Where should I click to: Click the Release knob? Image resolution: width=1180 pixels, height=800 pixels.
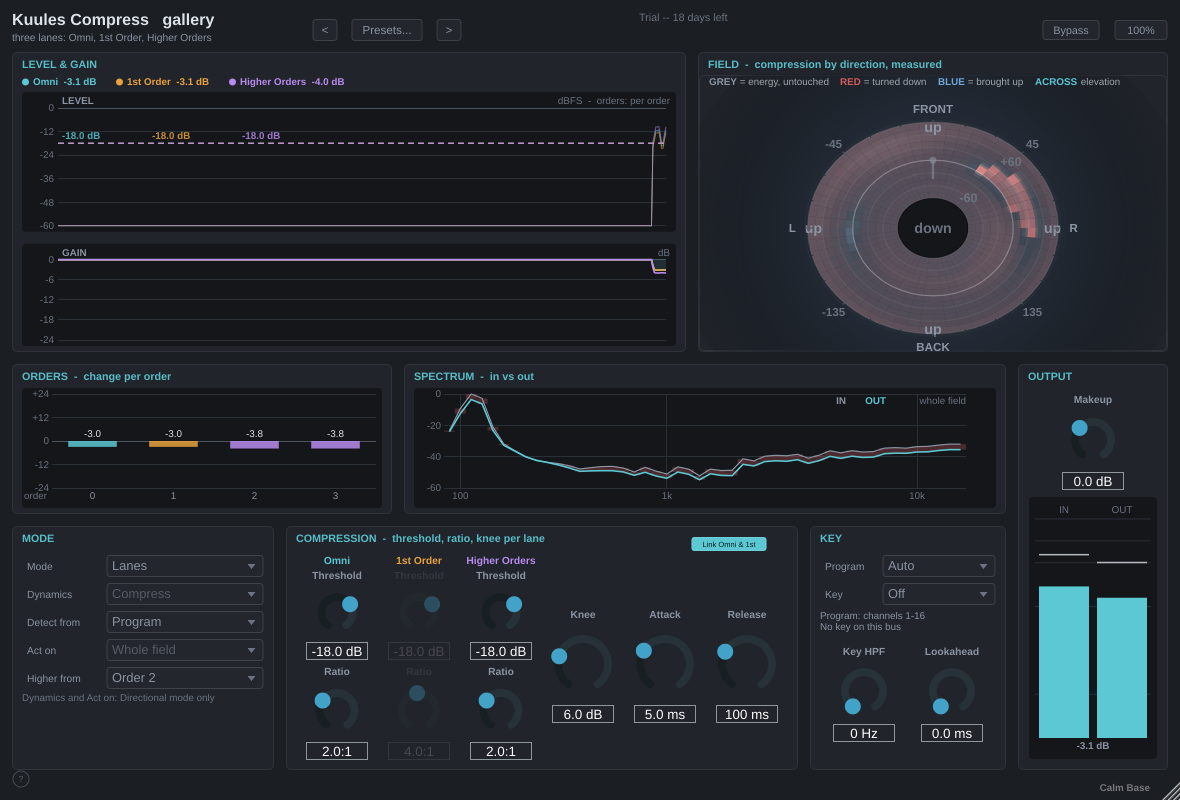tap(747, 664)
